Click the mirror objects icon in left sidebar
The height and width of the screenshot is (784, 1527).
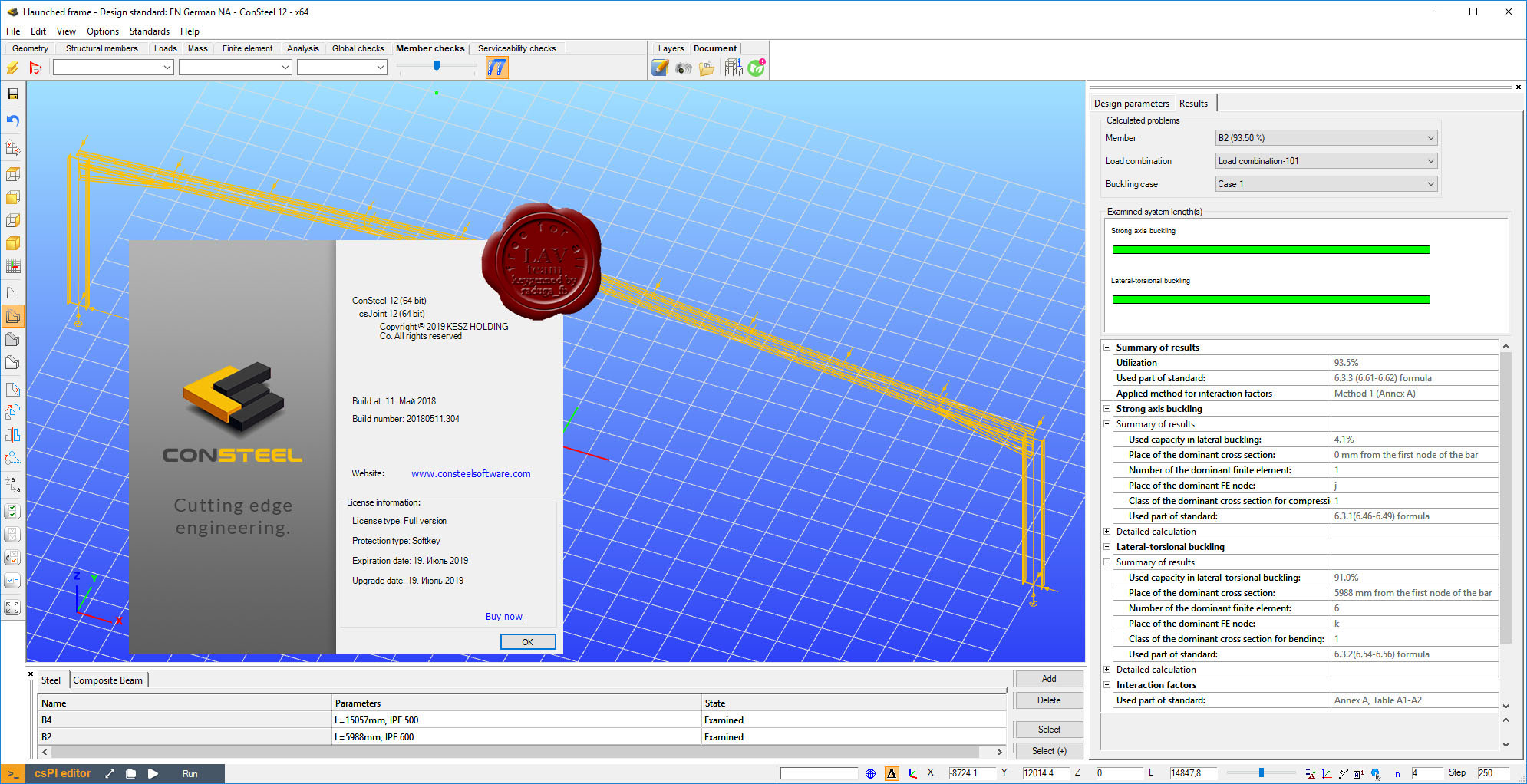point(13,435)
